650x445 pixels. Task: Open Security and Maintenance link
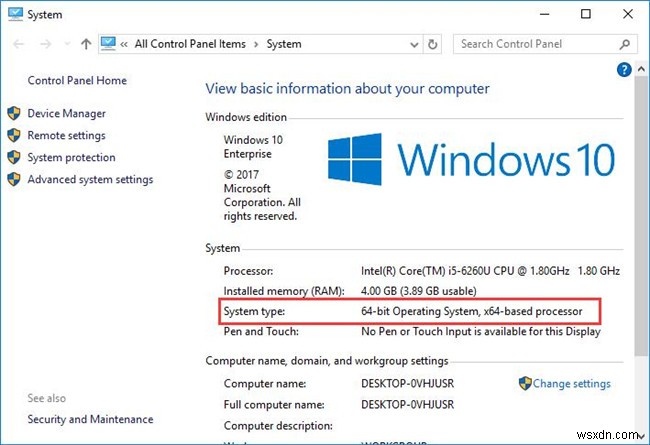point(90,420)
